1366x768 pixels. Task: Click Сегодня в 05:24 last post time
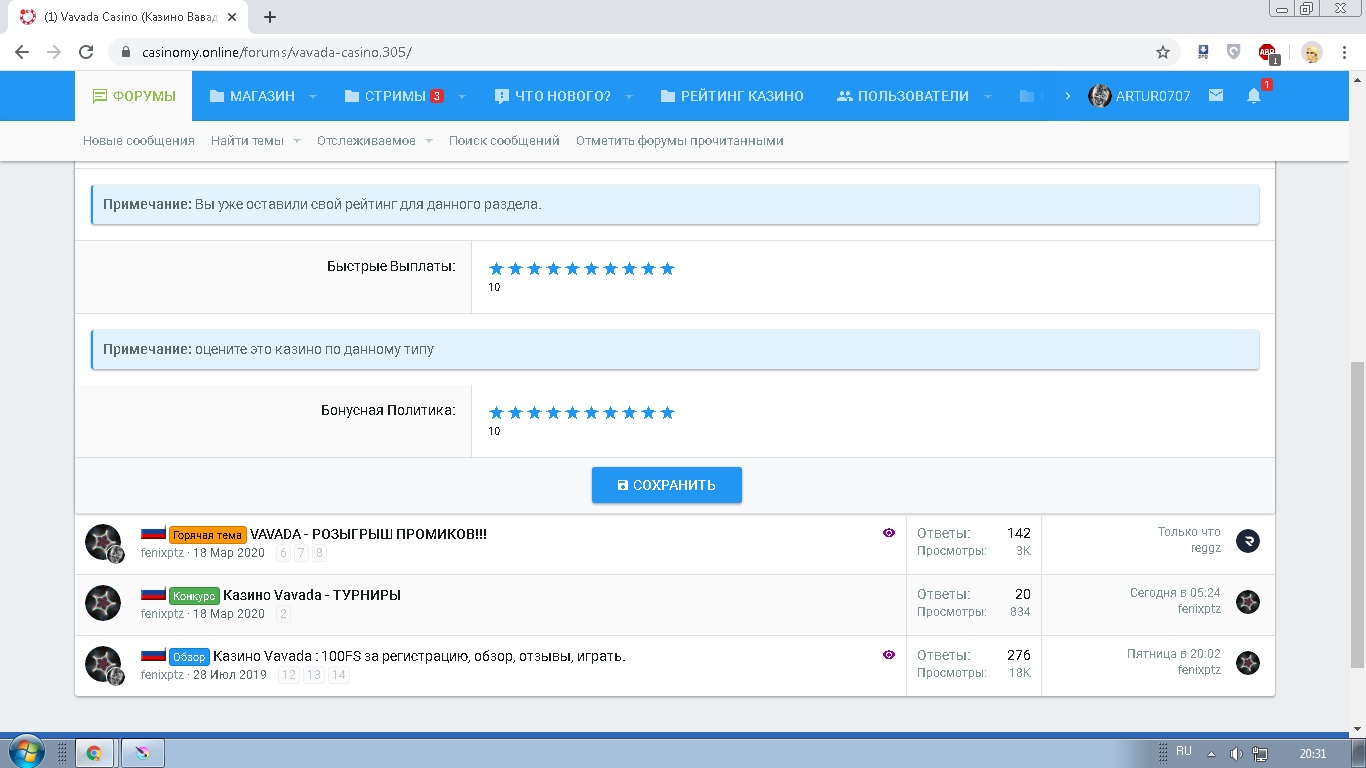[x=1175, y=593]
